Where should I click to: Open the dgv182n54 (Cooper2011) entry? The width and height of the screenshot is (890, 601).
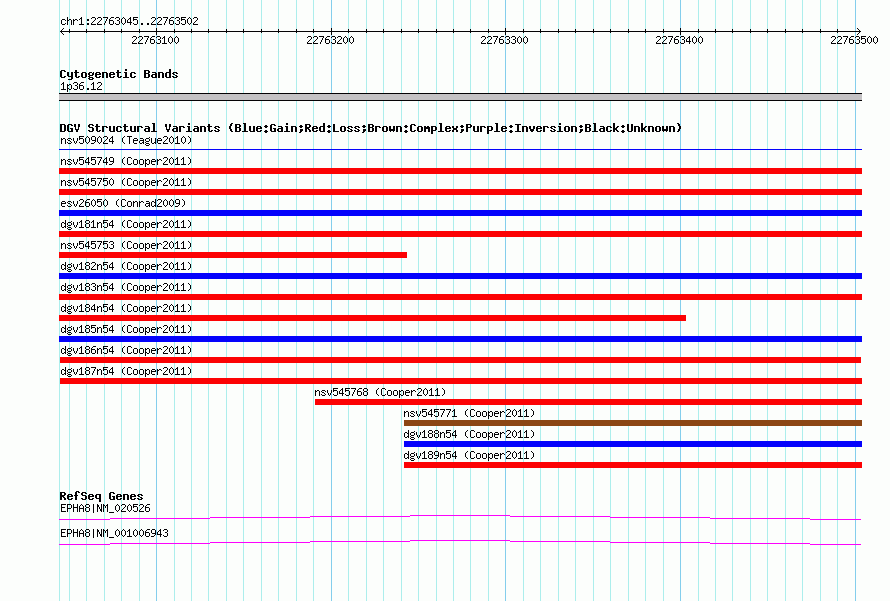pyautogui.click(x=126, y=266)
